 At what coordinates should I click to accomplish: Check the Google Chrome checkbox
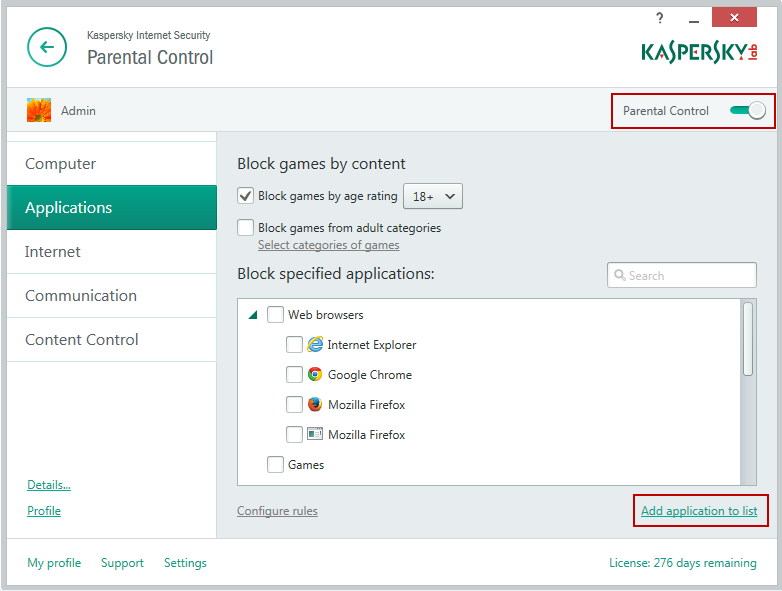[x=294, y=375]
